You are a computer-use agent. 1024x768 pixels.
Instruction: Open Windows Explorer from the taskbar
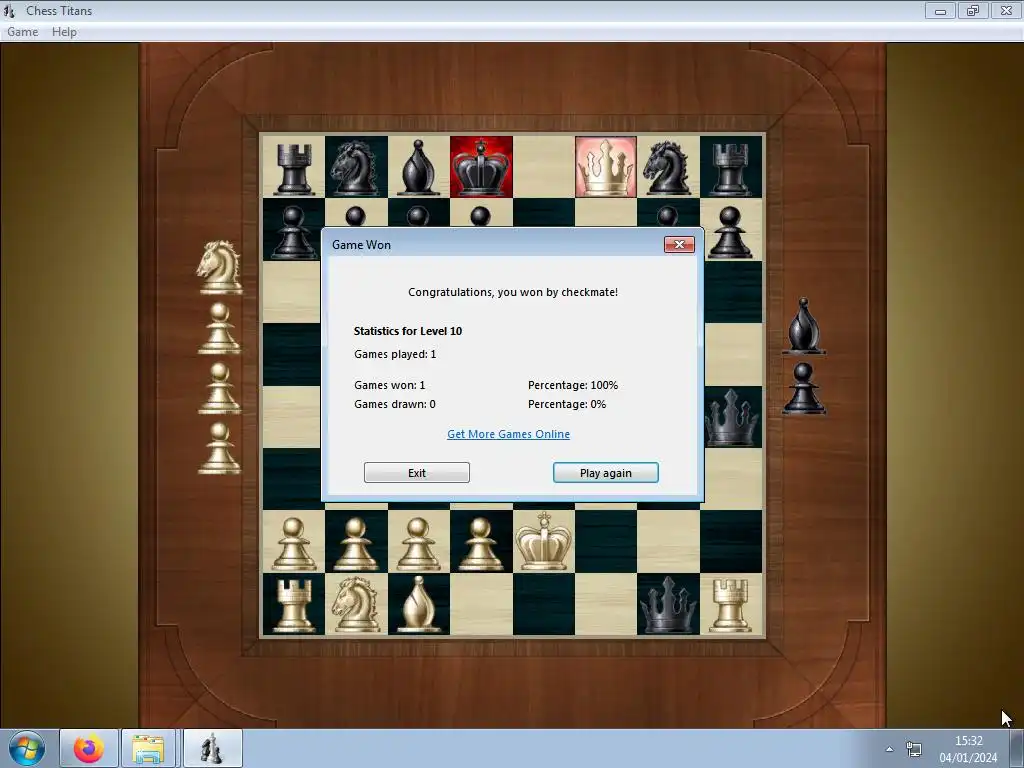click(149, 748)
